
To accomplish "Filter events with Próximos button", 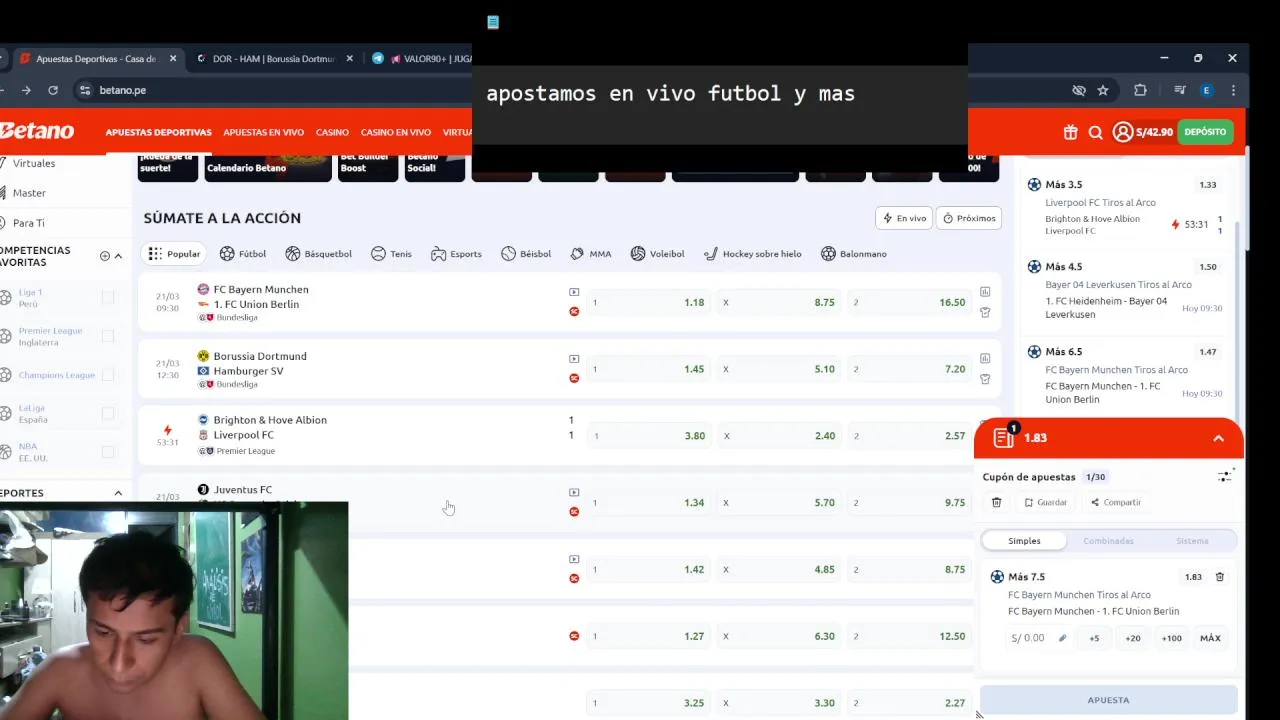I will [969, 218].
